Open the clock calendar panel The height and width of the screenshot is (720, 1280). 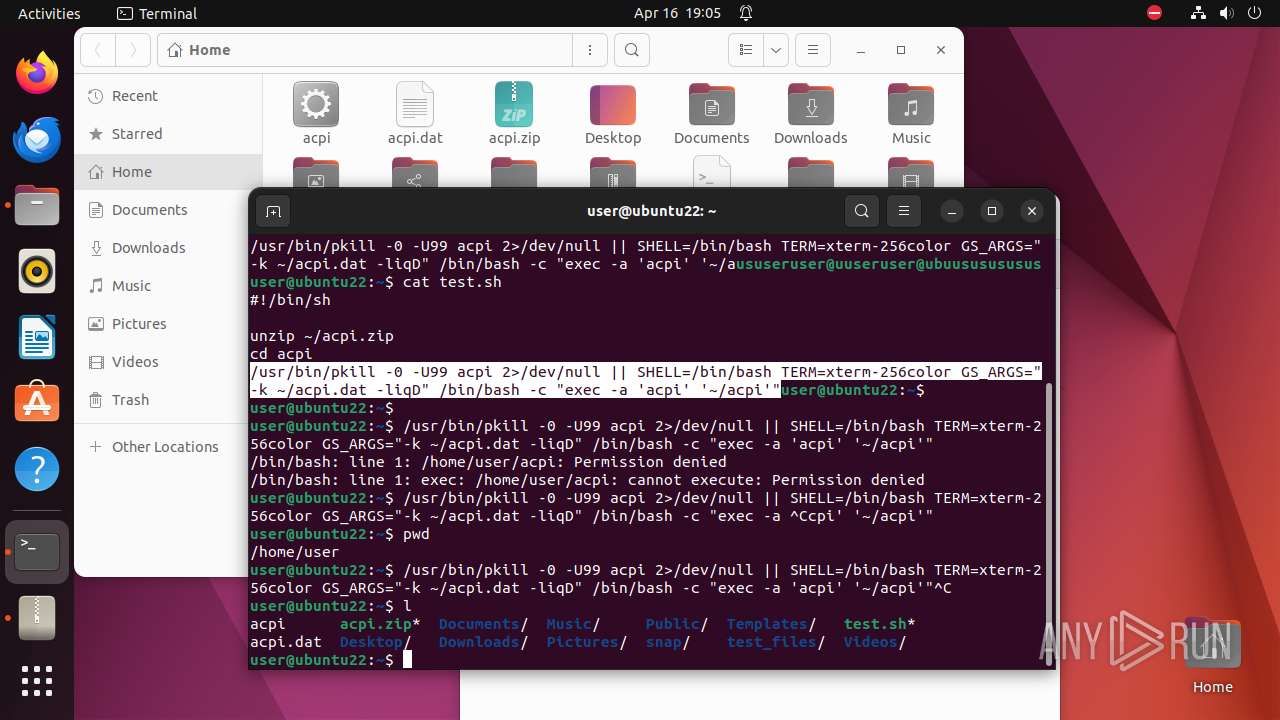click(677, 13)
